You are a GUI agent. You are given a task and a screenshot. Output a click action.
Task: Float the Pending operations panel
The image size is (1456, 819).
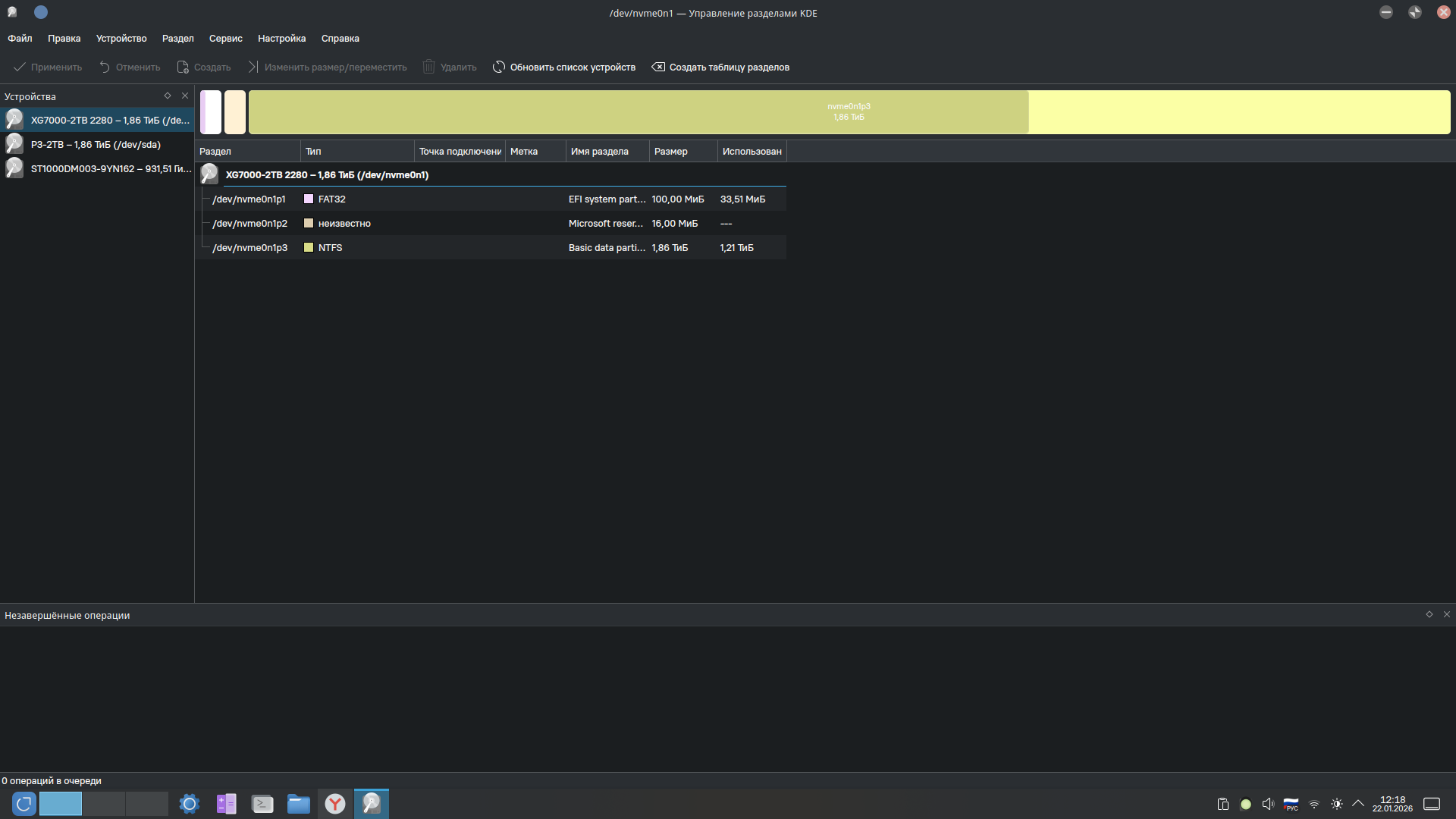coord(1429,615)
